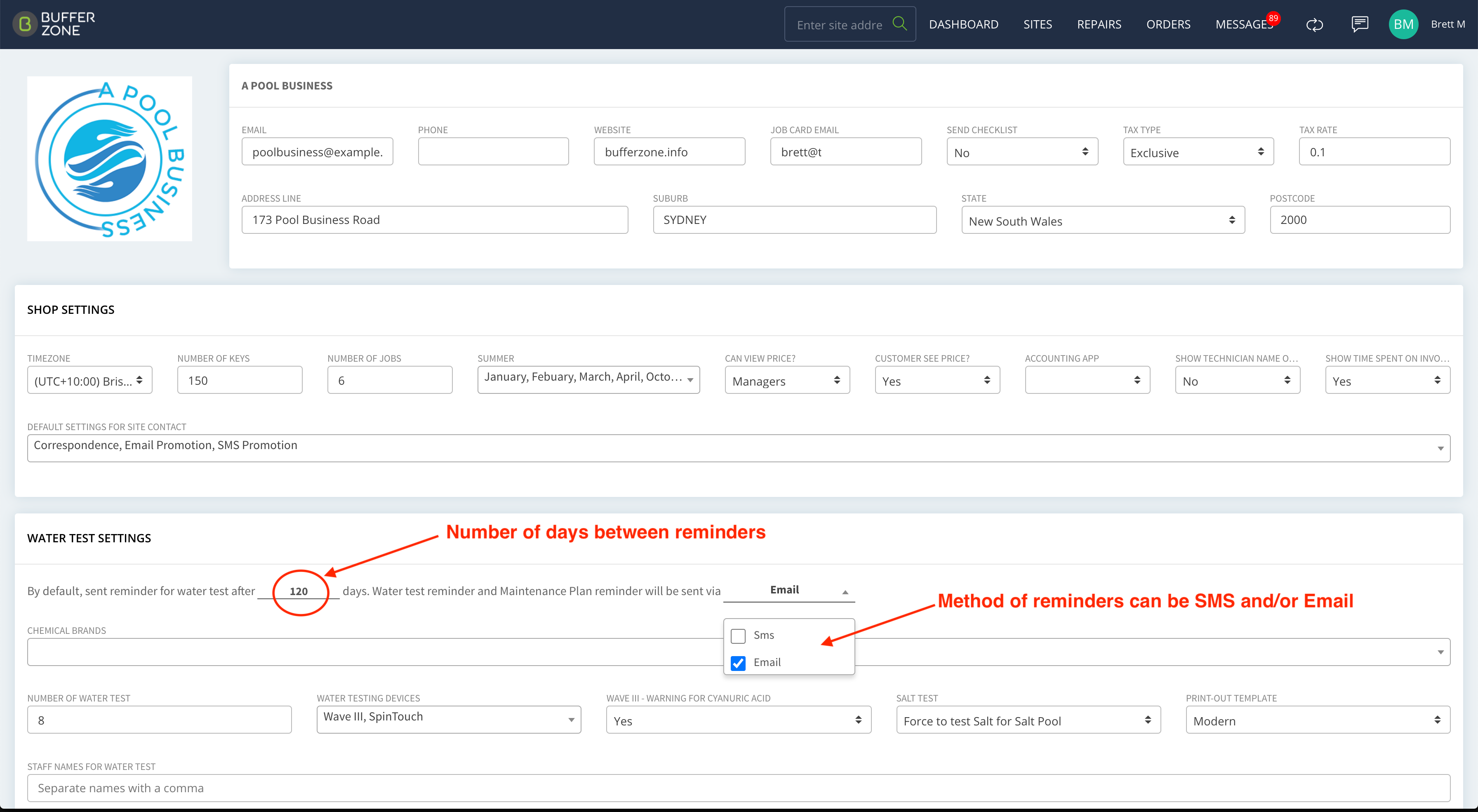Open the Show Time Spent on Invoice dropdown
Viewport: 1478px width, 812px height.
pos(1387,381)
